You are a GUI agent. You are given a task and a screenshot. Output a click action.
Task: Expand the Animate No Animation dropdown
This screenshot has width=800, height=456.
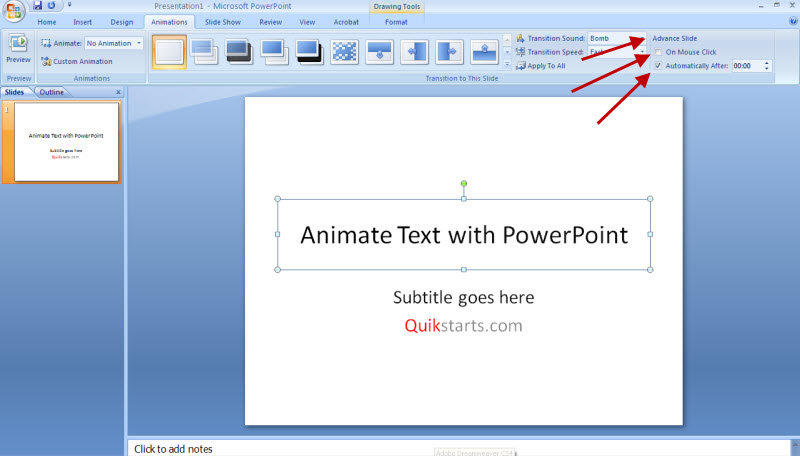coord(139,43)
